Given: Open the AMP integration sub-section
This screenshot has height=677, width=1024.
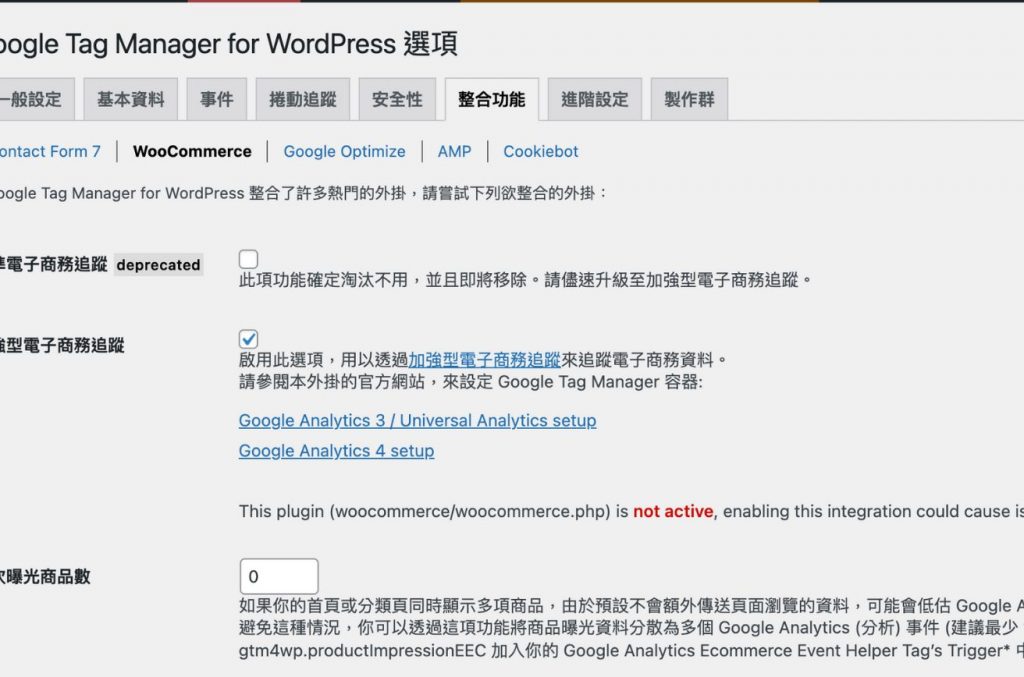Looking at the screenshot, I should coord(455,151).
